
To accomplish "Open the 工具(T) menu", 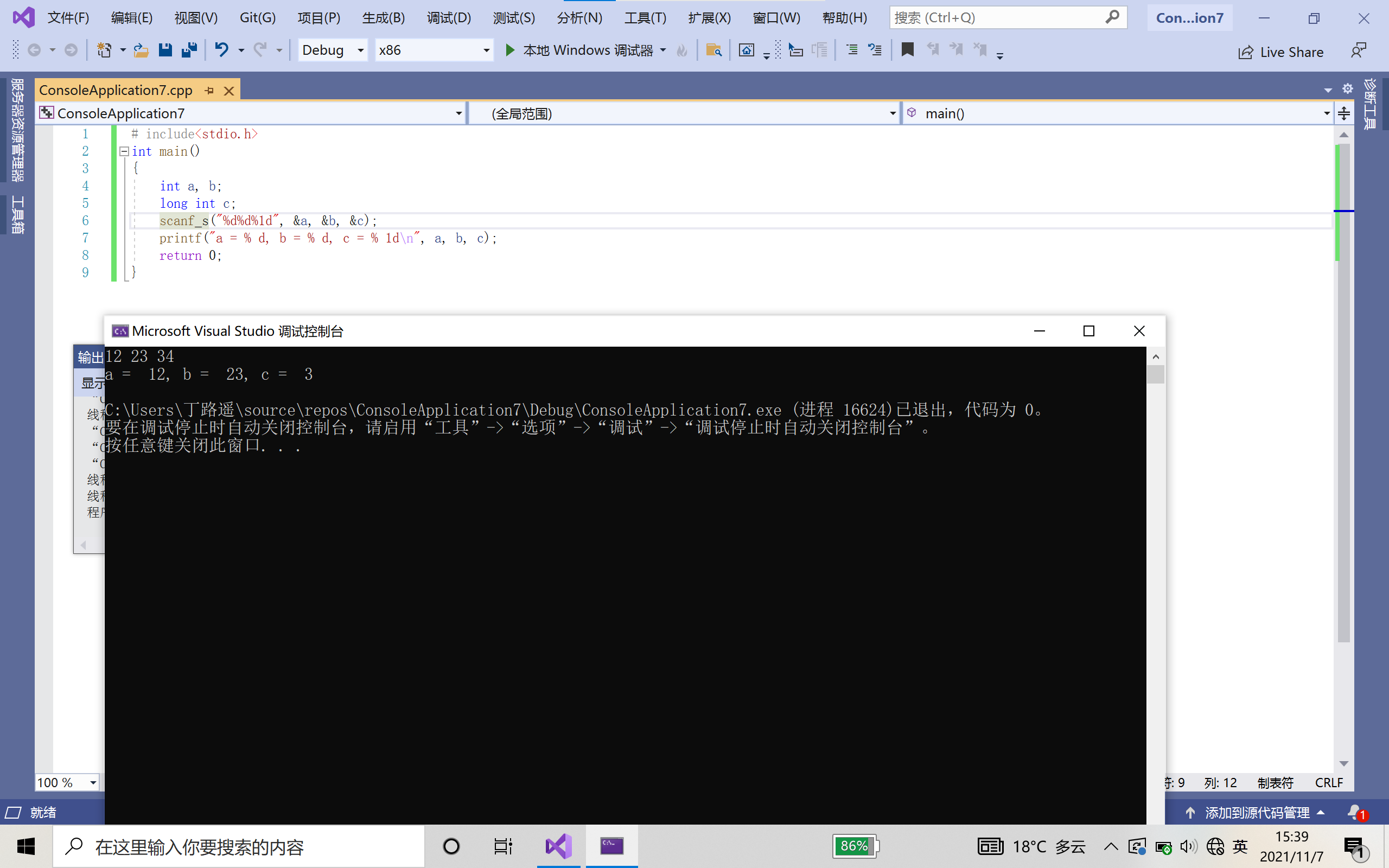I will tap(645, 18).
